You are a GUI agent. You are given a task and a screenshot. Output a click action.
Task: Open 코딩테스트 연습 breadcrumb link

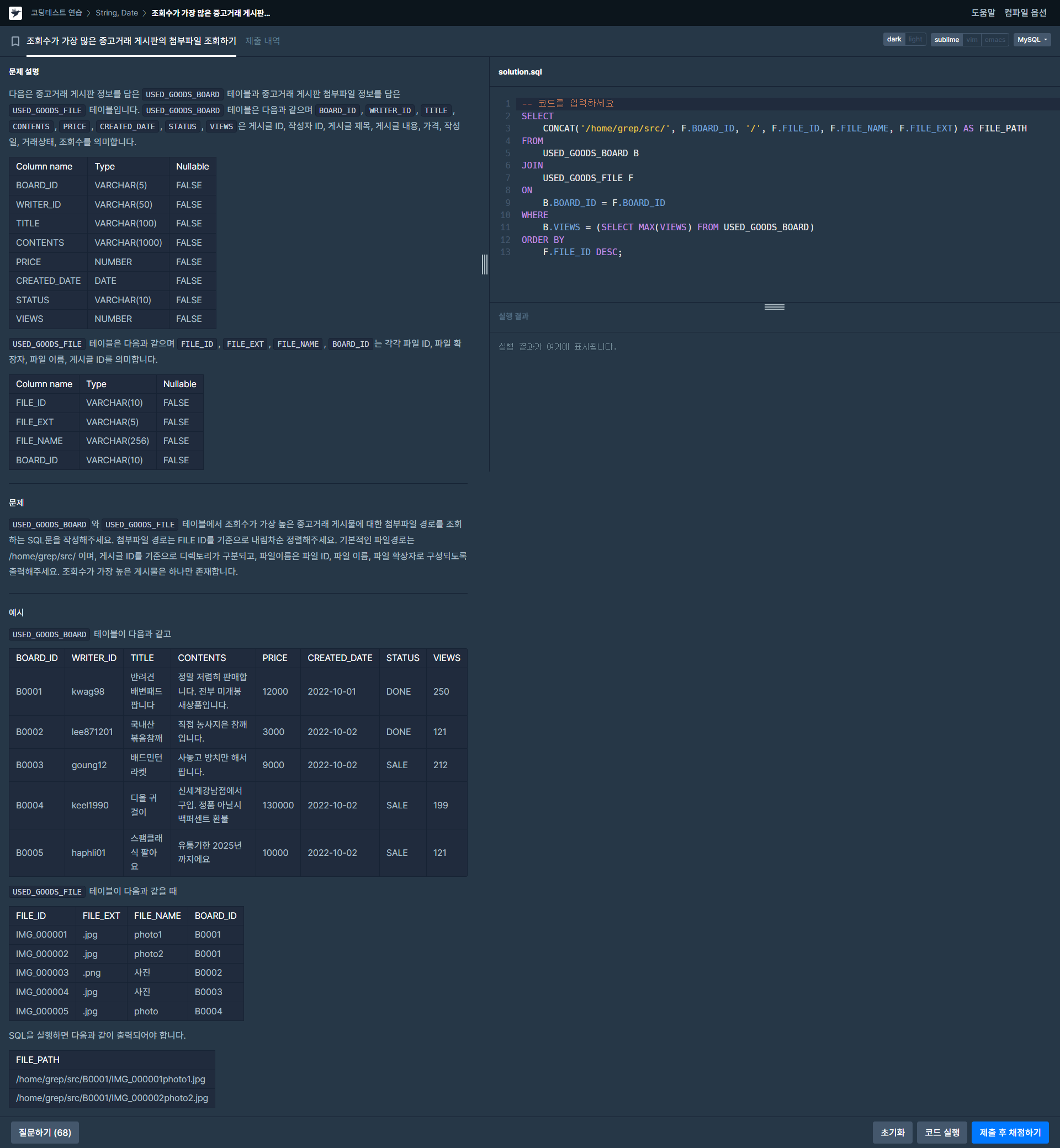tap(56, 13)
